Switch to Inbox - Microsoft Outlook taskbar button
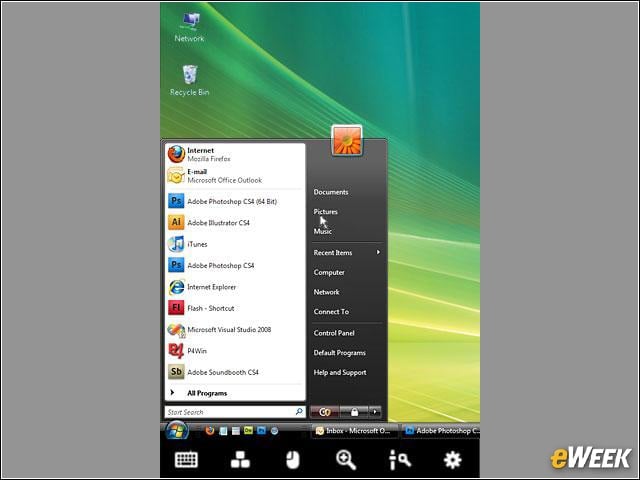640x480 pixels. [x=355, y=431]
